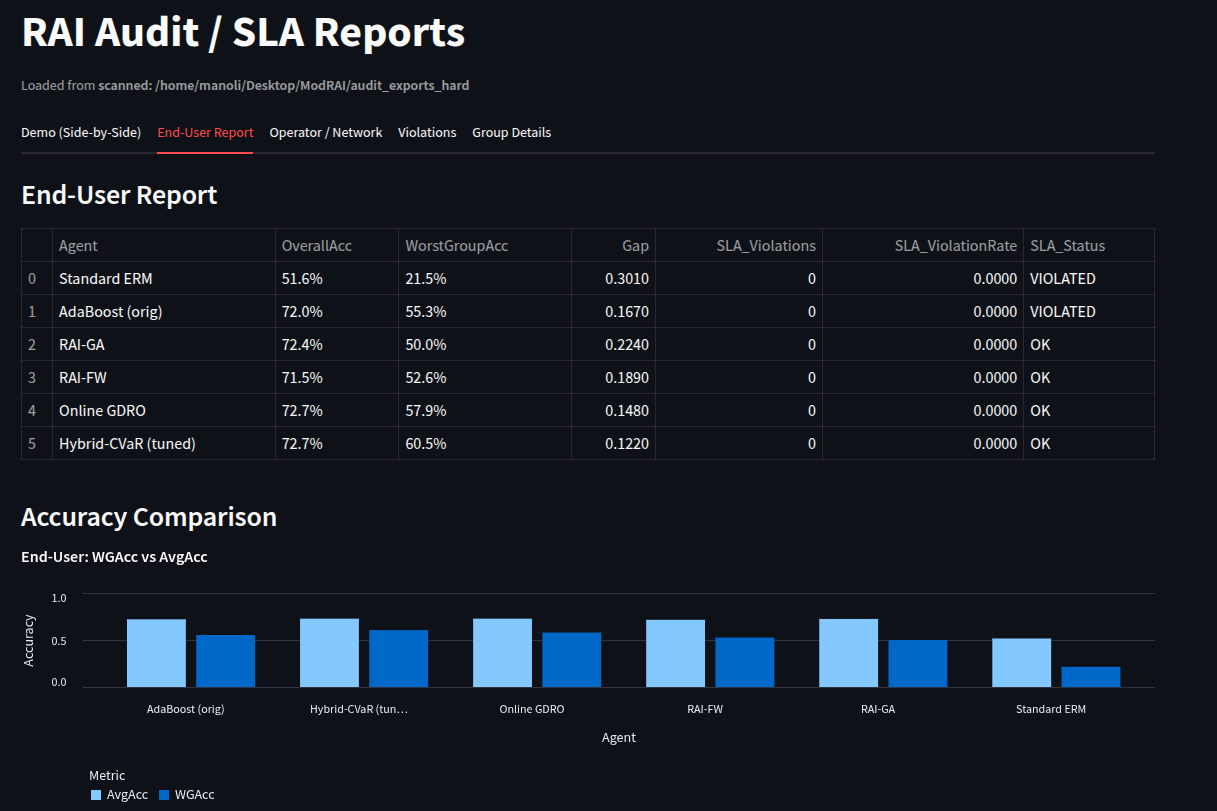Image resolution: width=1217 pixels, height=811 pixels.
Task: Click the Gap column header
Action: point(636,246)
